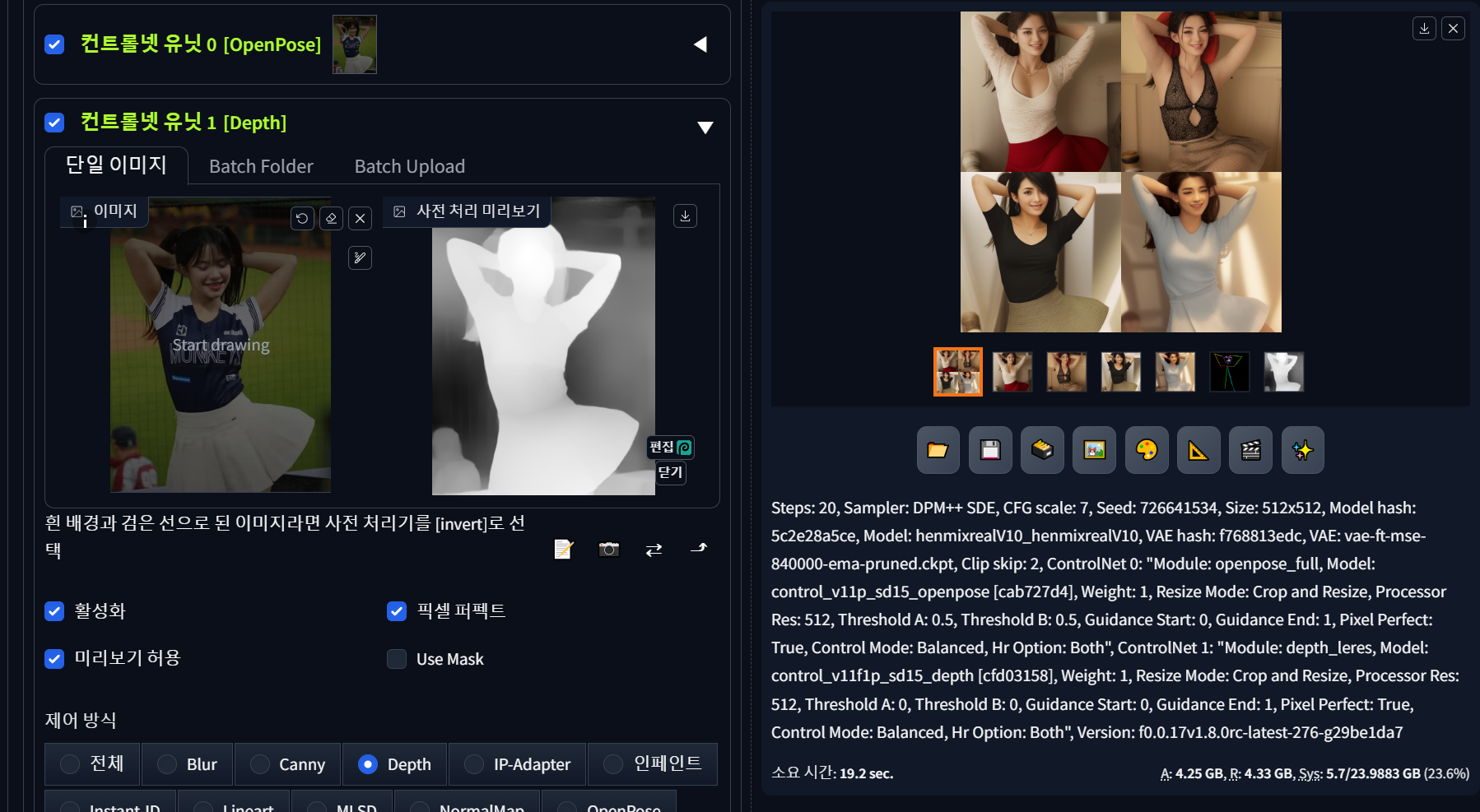Toggle the ControlNet unit 1 Depth checkbox
1480x812 pixels.
click(x=54, y=123)
